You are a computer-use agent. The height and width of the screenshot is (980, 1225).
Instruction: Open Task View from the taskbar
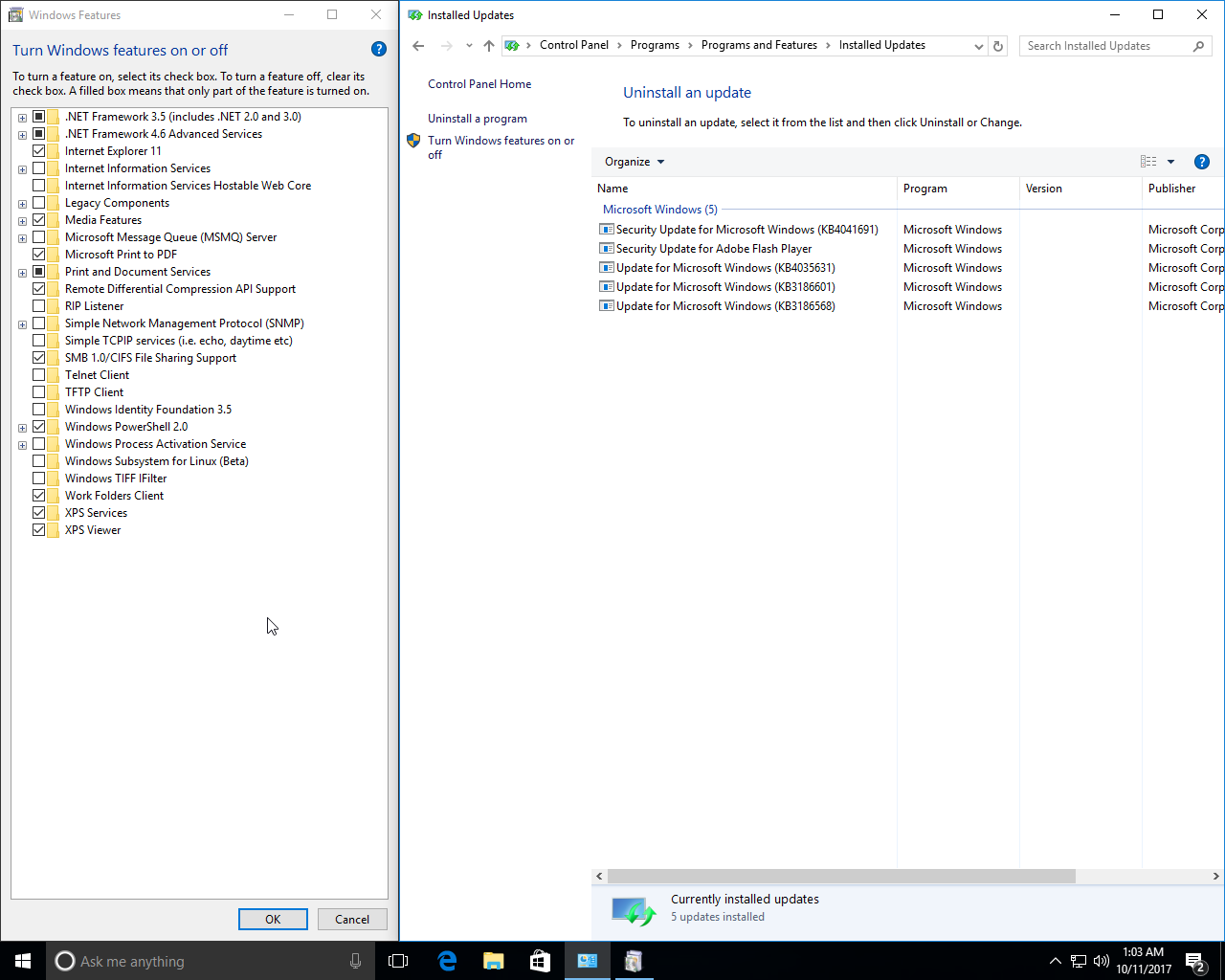[398, 961]
